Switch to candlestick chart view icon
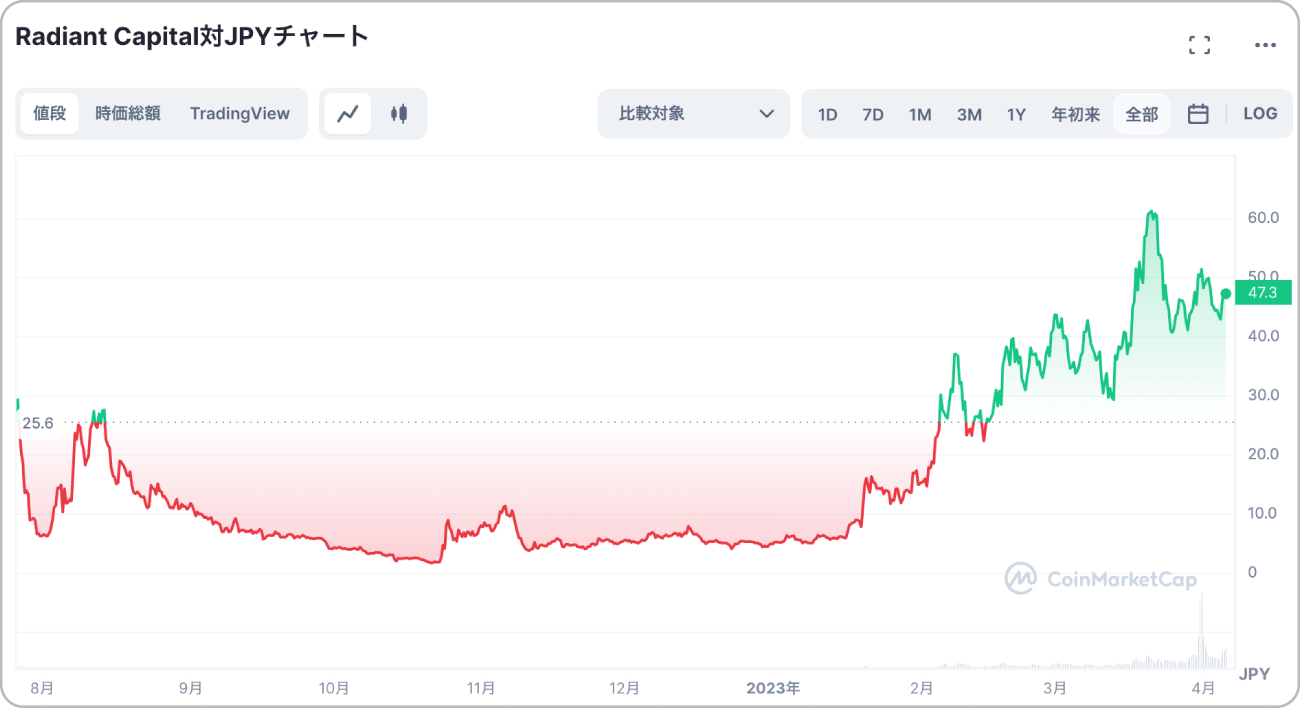Viewport: 1300px width, 708px height. [399, 114]
